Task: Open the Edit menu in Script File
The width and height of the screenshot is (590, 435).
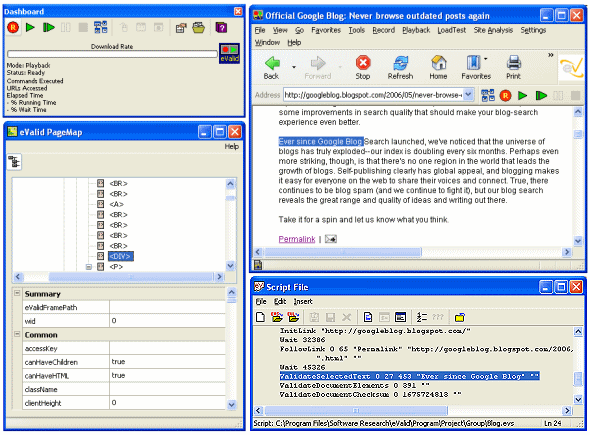Action: 280,301
